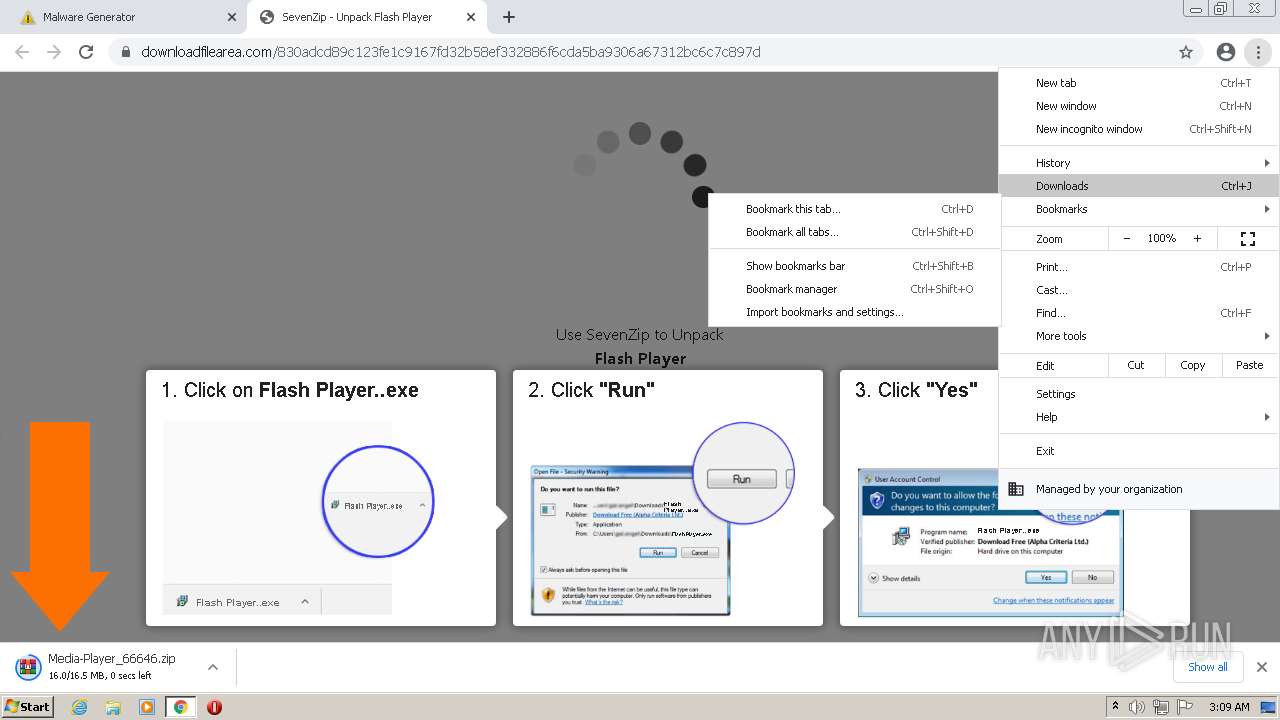Click the address bar URL
The image size is (1280, 720).
pos(450,52)
